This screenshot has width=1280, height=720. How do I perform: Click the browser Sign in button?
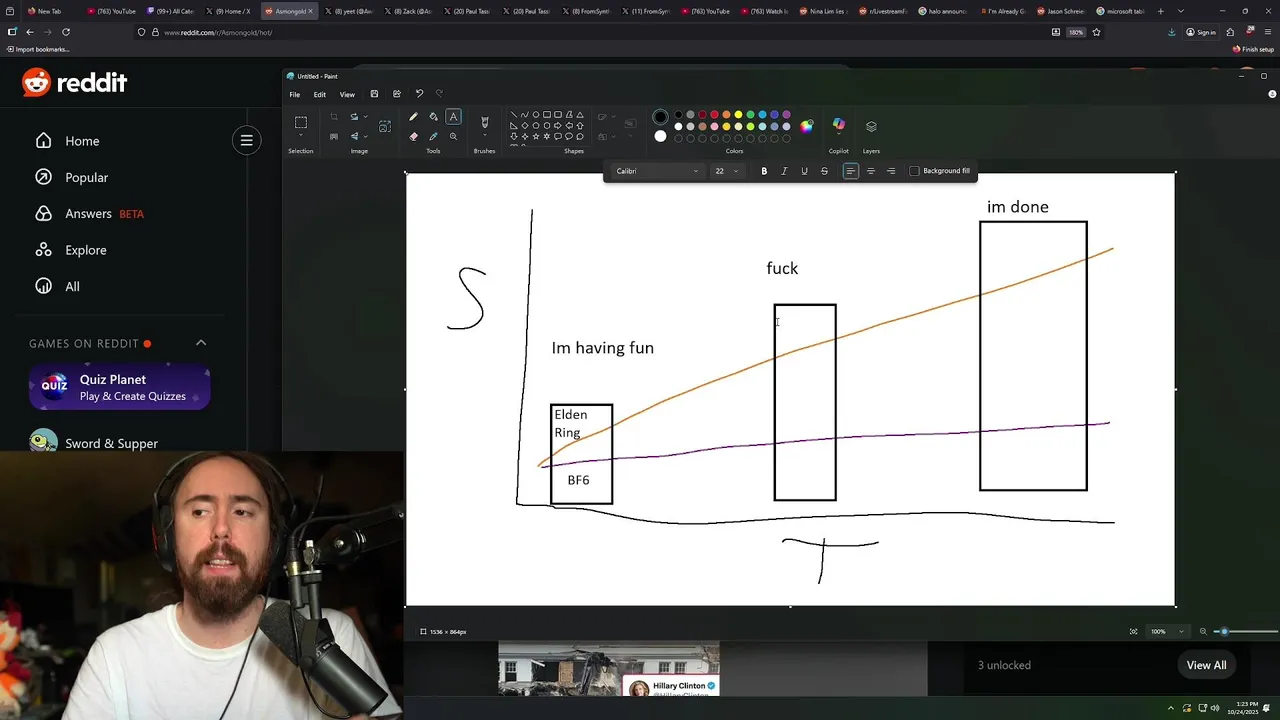1201,32
